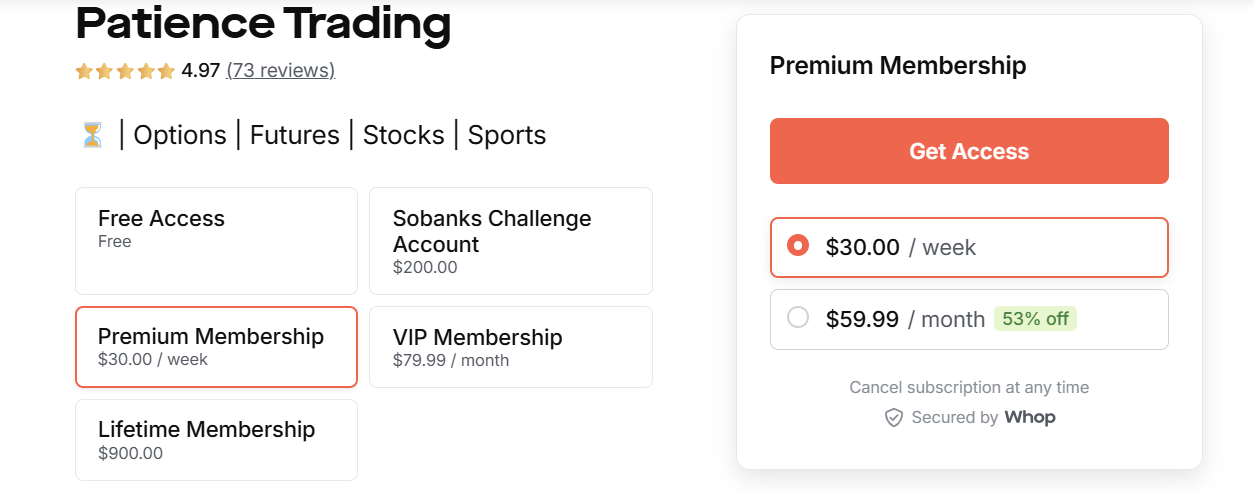Screen dimensions: 1254x494
Task: Open the 73 reviews link
Action: [x=280, y=71]
